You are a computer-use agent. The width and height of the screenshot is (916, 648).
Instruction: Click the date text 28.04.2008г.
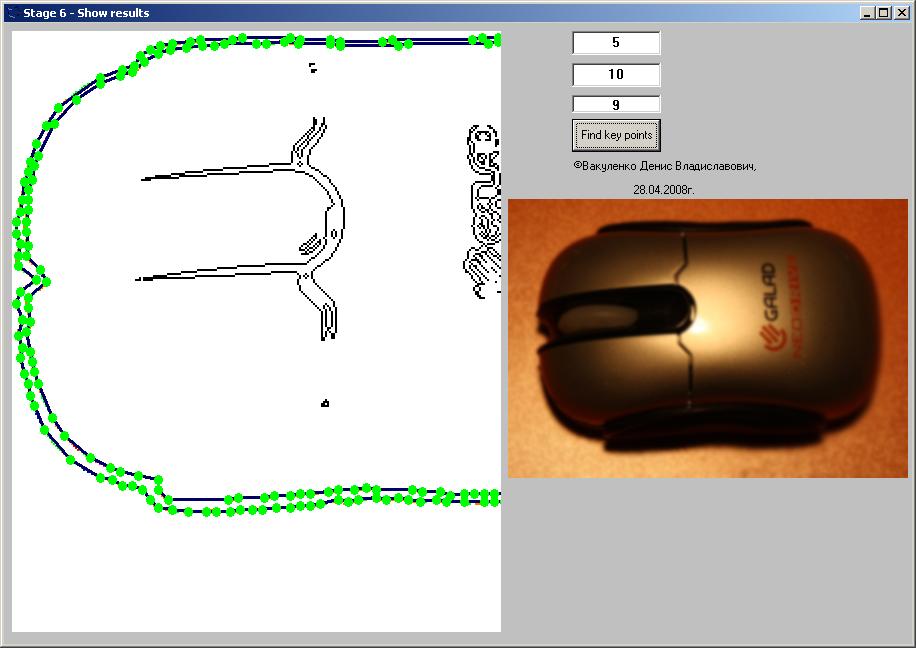tap(664, 190)
